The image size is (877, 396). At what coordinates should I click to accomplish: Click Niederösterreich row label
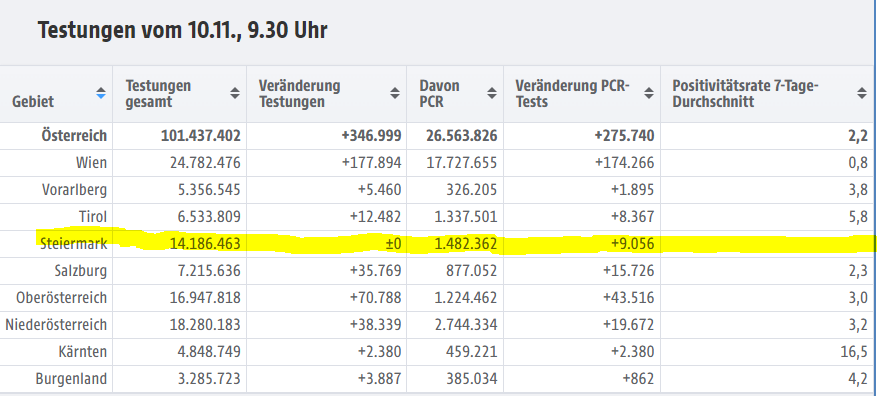point(56,324)
